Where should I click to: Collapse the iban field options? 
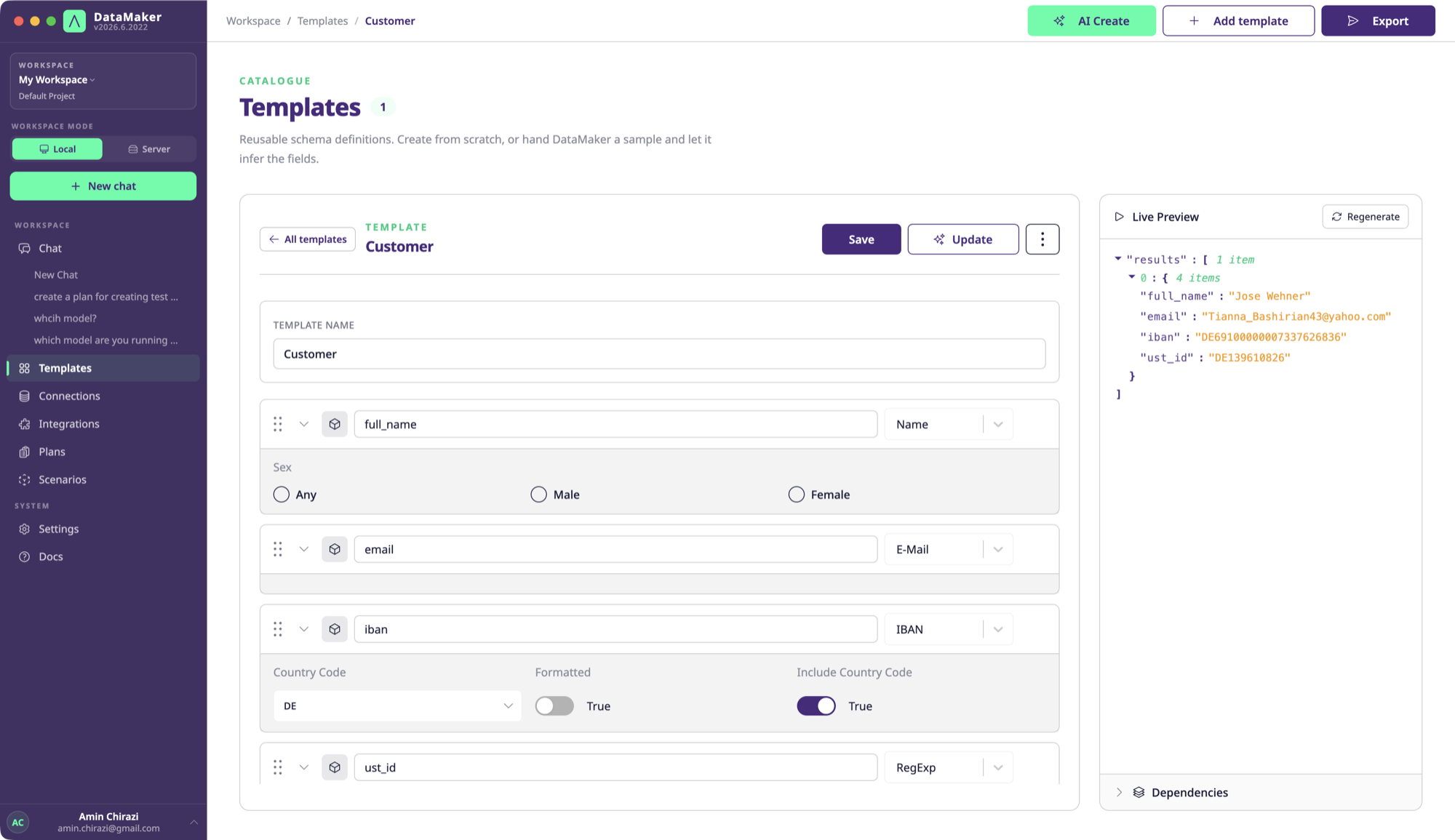click(x=304, y=629)
